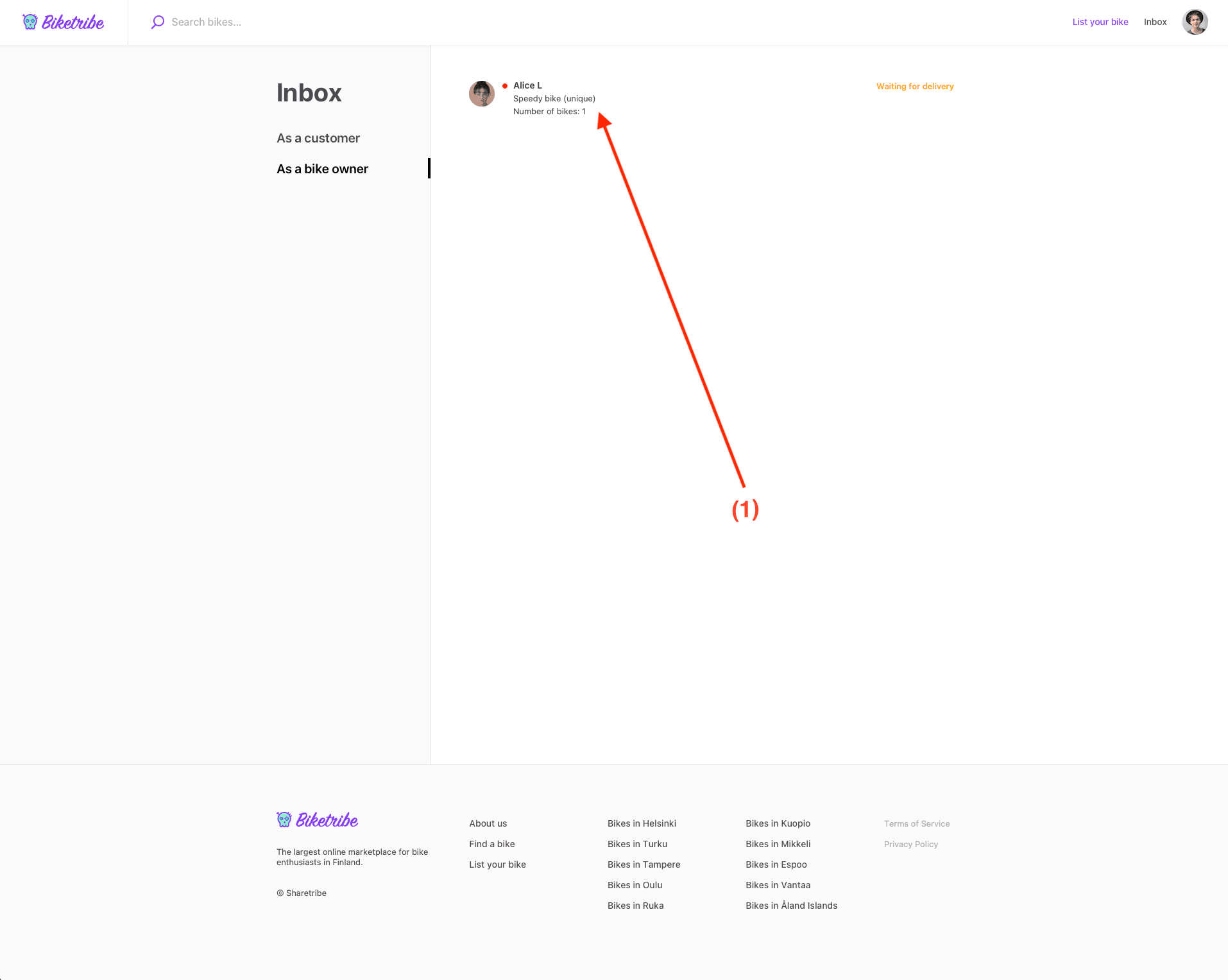This screenshot has height=980, width=1228.
Task: Click Alice L's avatar thumbnail
Action: click(482, 94)
